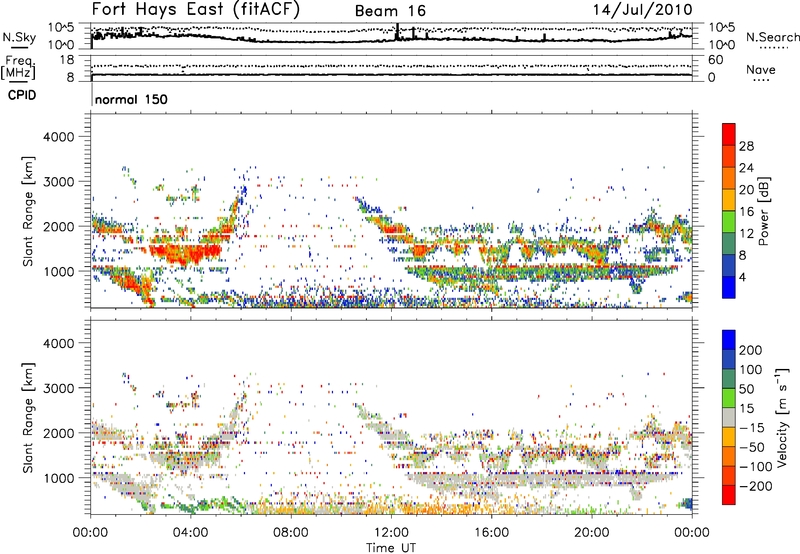This screenshot has width=800, height=554.
Task: Click the 'Time UT' axis title
Action: [x=391, y=547]
